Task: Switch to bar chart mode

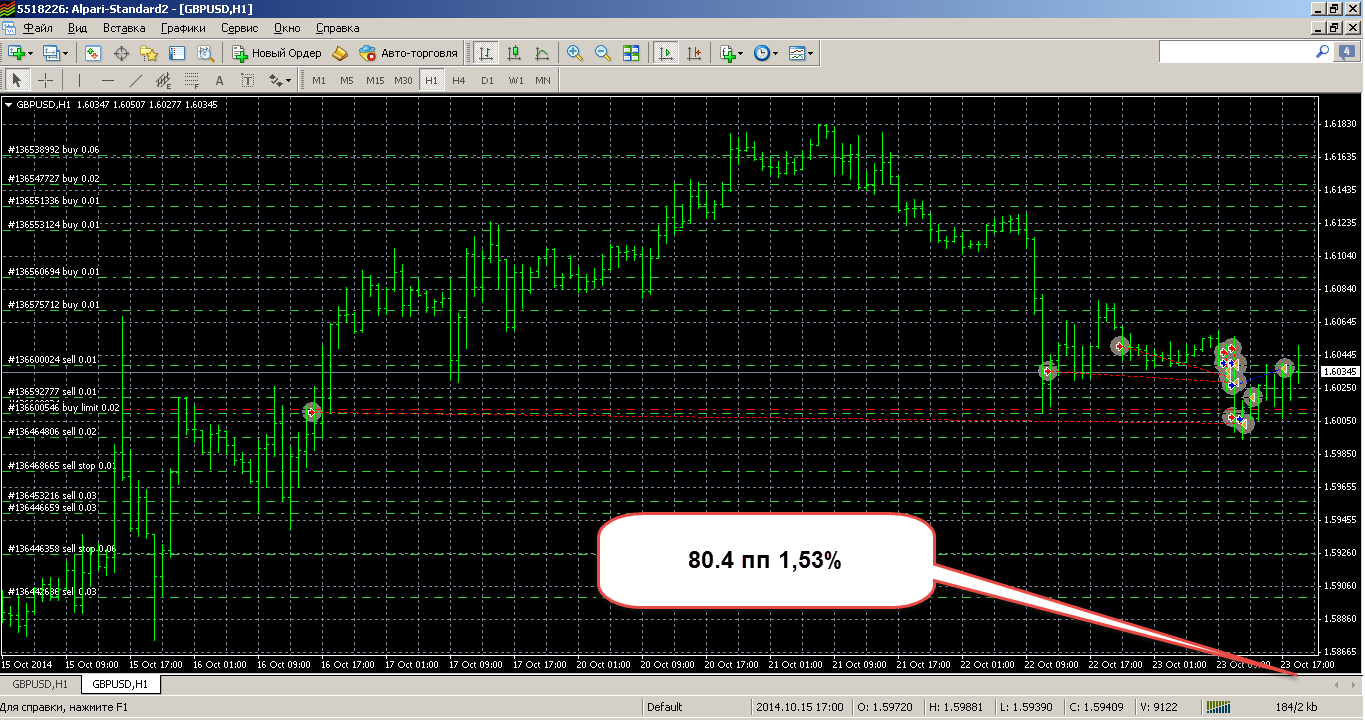Action: coord(486,53)
